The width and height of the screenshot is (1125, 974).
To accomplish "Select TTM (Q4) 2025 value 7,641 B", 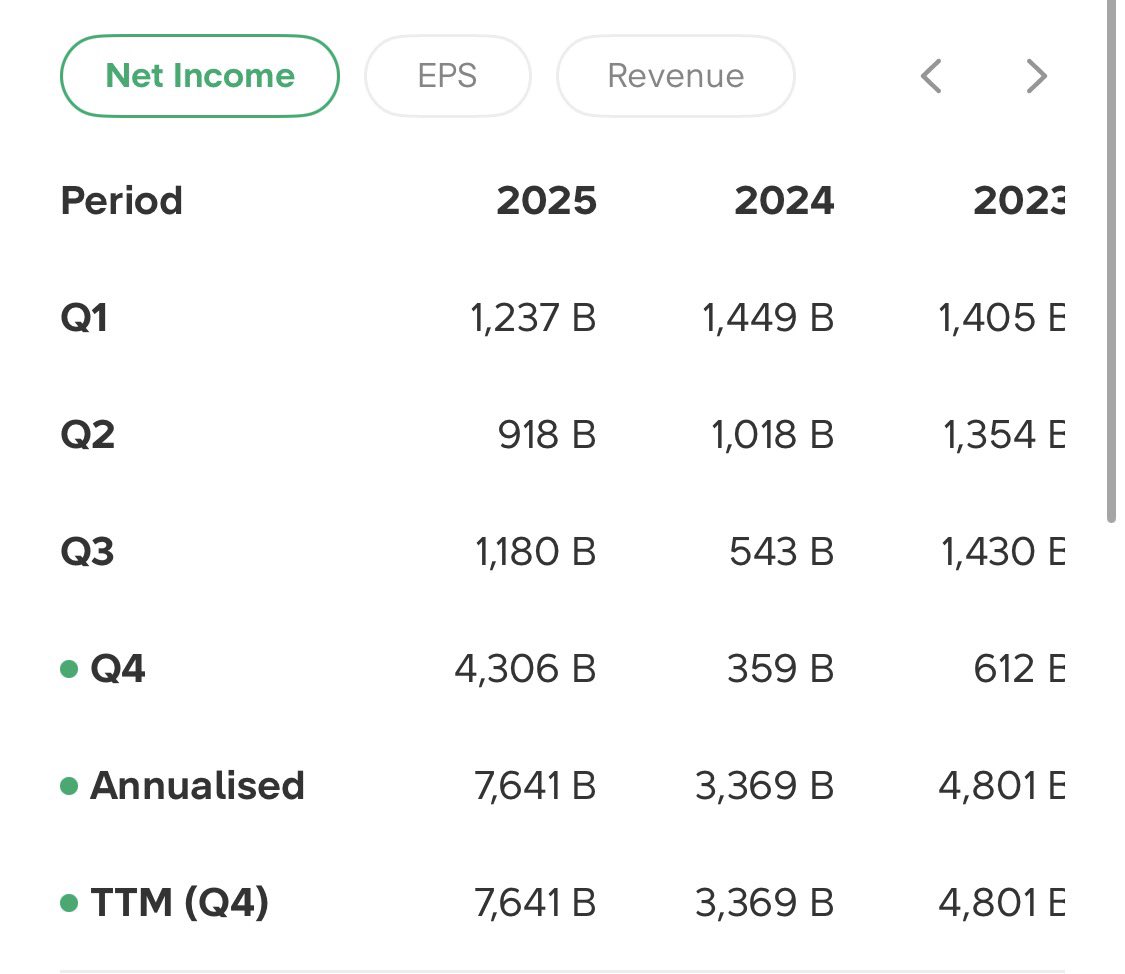I will (535, 902).
